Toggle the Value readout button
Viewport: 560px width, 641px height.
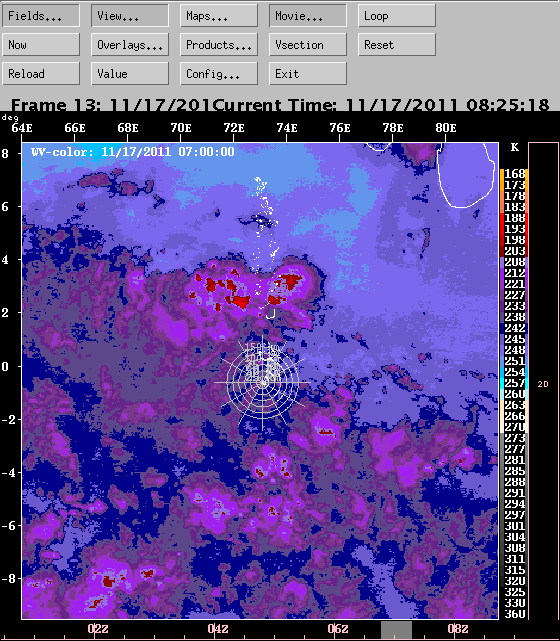coord(130,74)
